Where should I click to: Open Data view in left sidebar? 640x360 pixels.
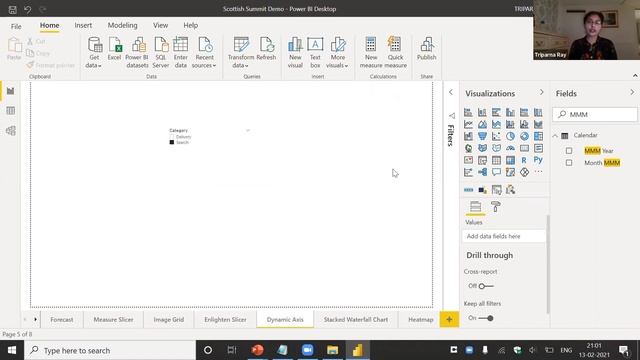click(11, 111)
